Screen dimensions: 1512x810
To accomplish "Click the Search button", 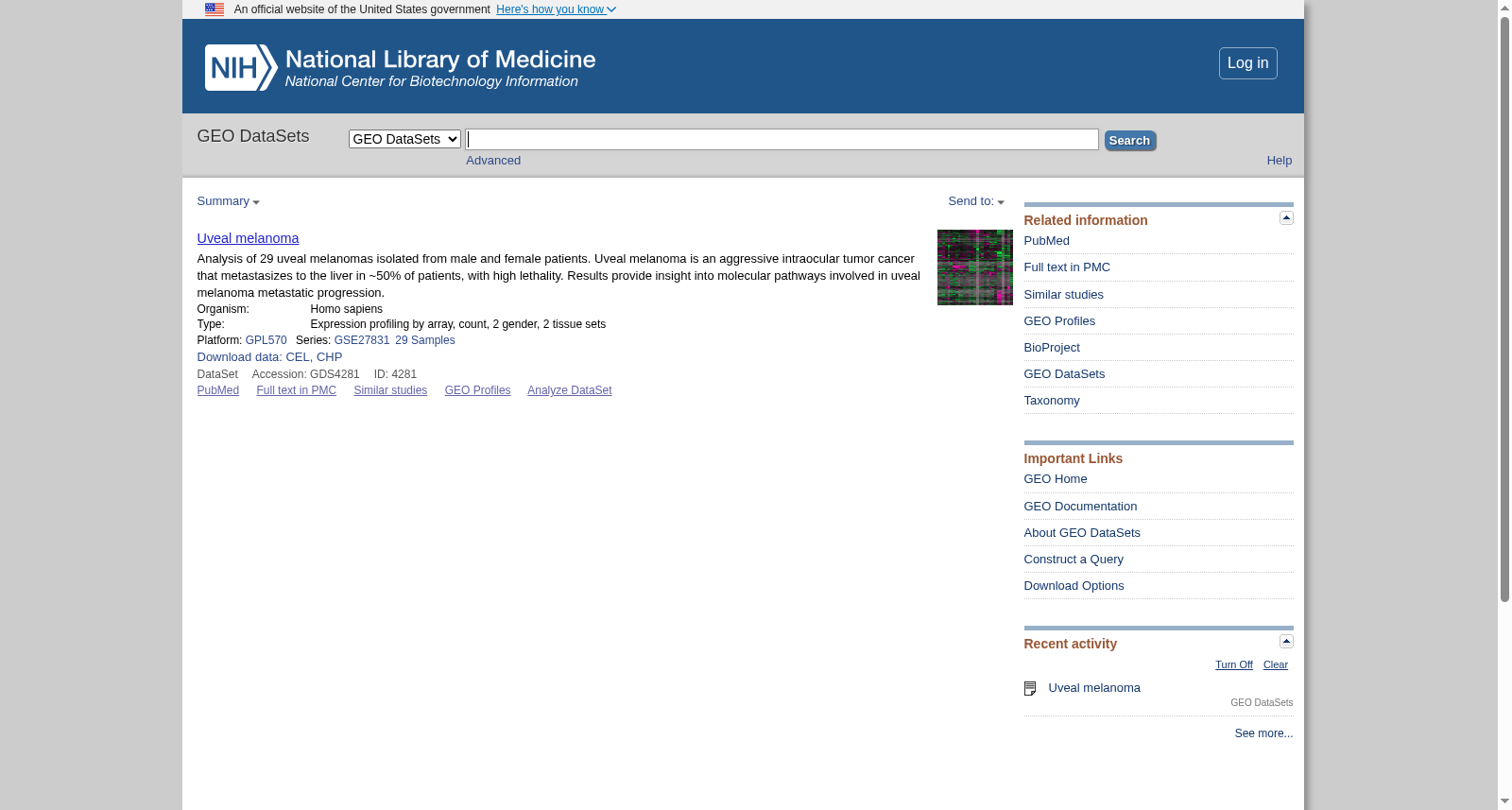I will tap(1130, 141).
